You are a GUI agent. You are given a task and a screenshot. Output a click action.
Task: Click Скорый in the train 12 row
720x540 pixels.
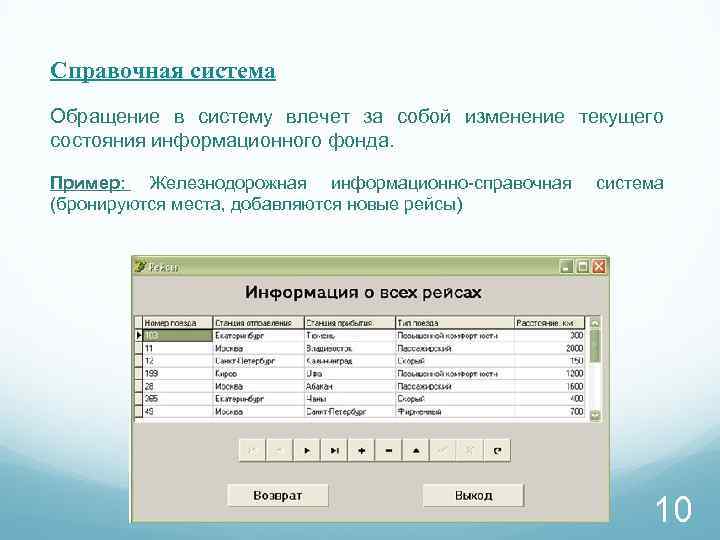tap(455, 361)
